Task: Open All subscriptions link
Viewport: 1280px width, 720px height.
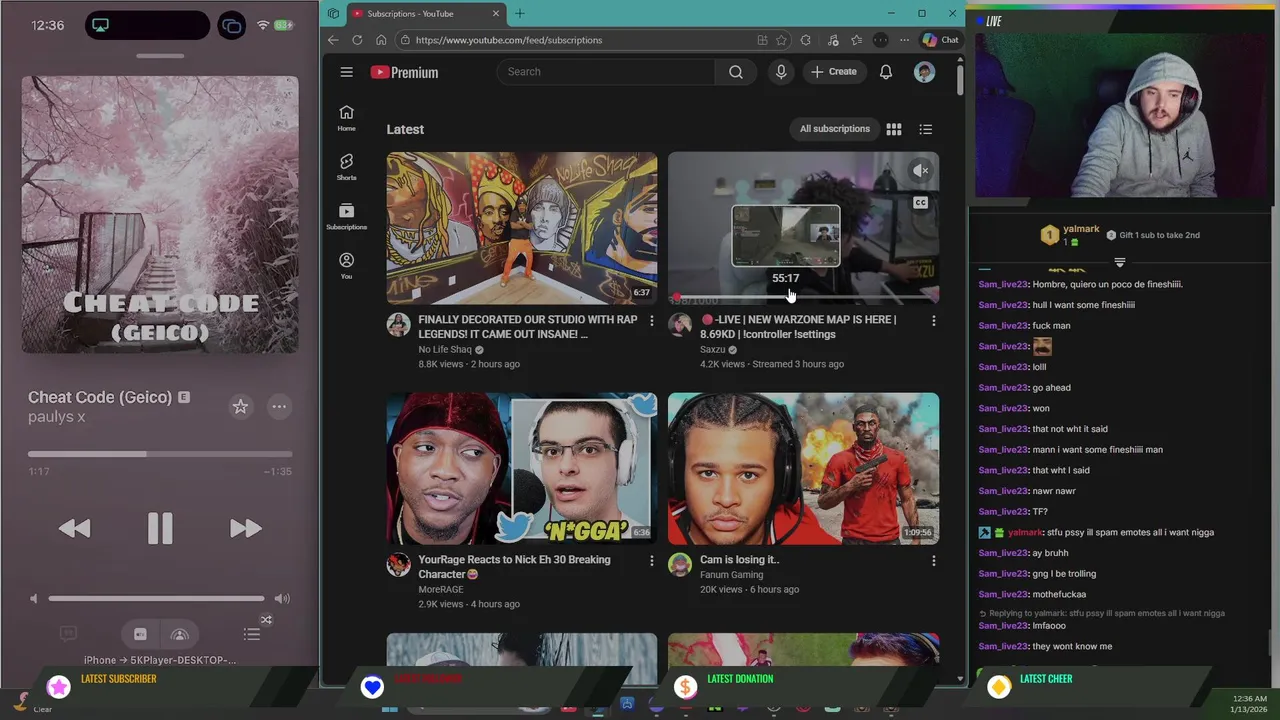Action: pos(835,129)
